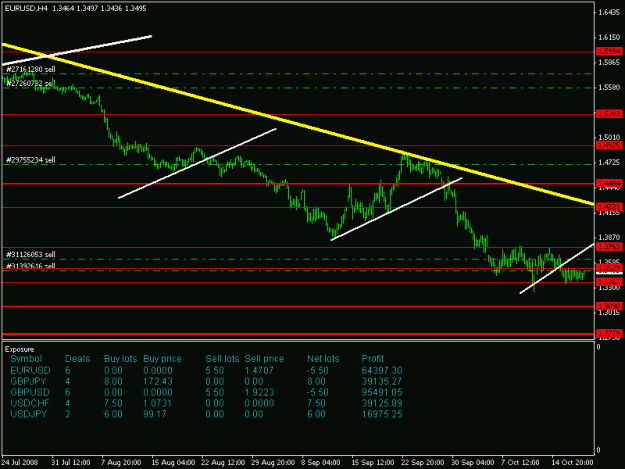Click the 22 Sep 20:00 time label
This screenshot has height=469, width=625.
[423, 462]
